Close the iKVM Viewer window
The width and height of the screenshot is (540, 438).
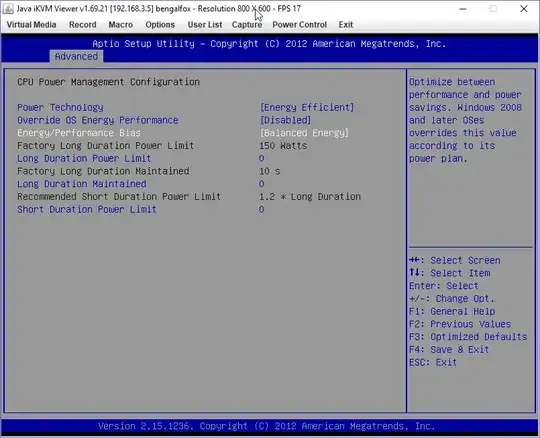tap(523, 9)
